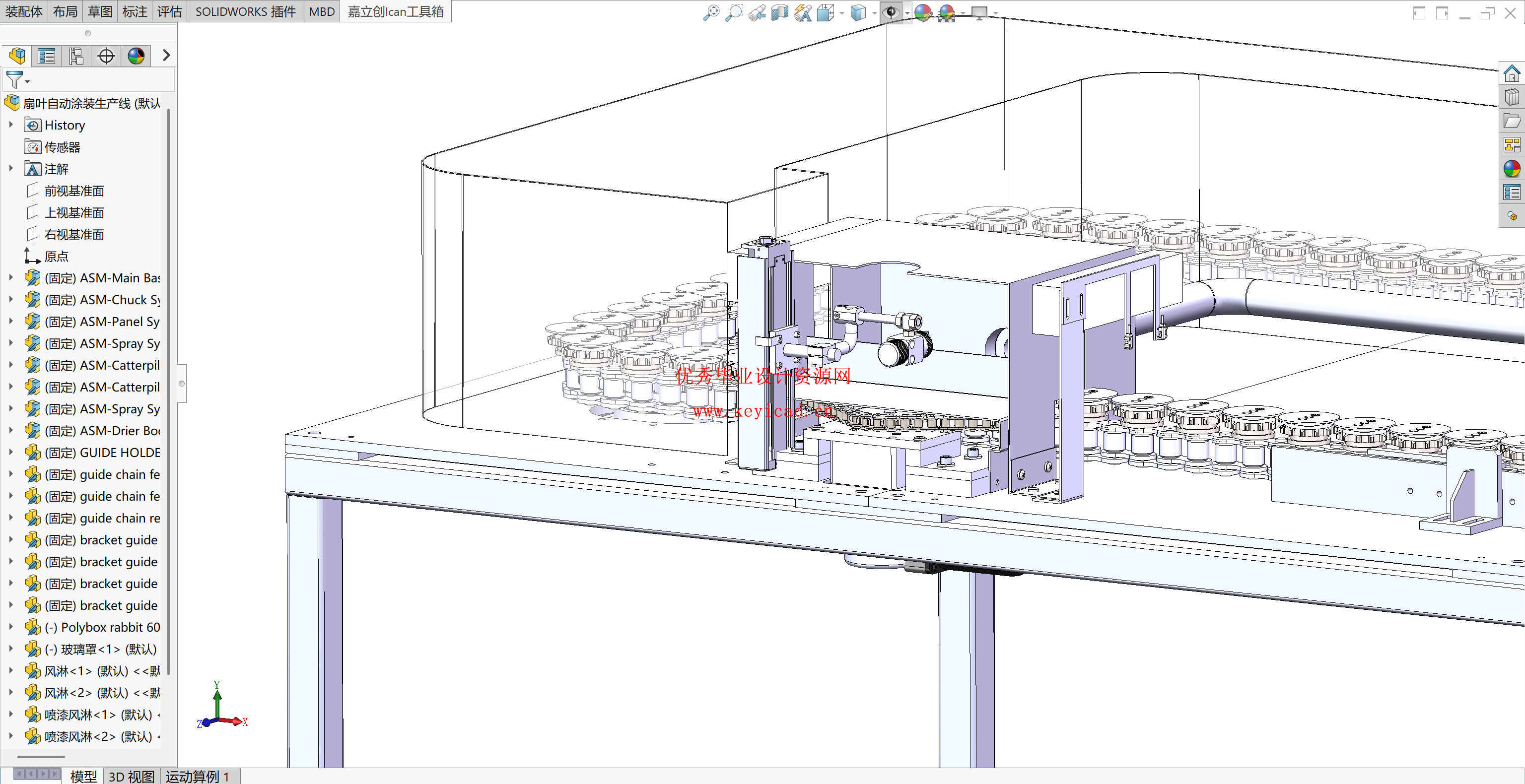The width and height of the screenshot is (1525, 784).
Task: Expand the 玻璃罩<1> component node
Action: click(x=10, y=649)
